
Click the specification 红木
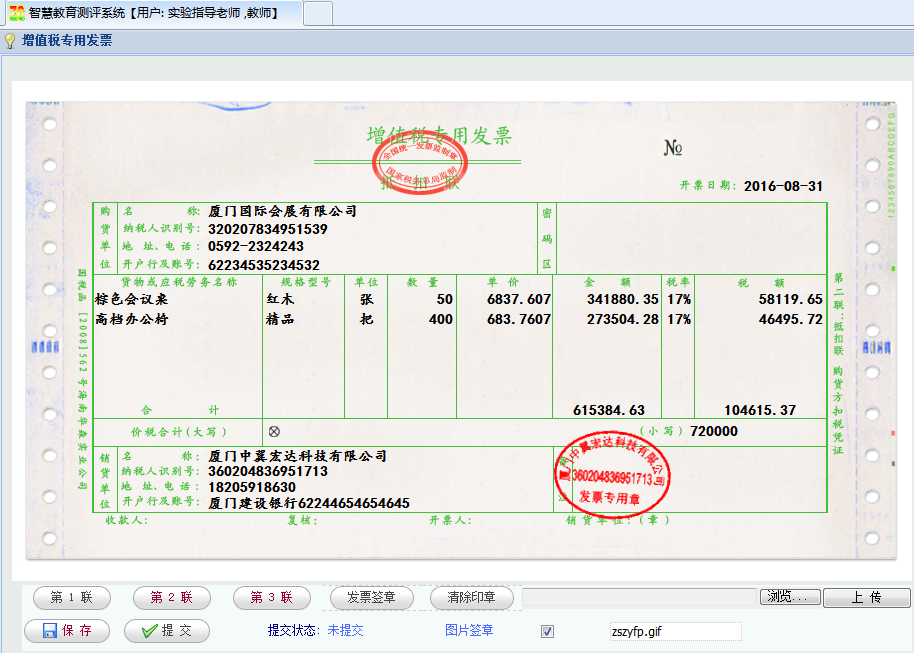(280, 299)
